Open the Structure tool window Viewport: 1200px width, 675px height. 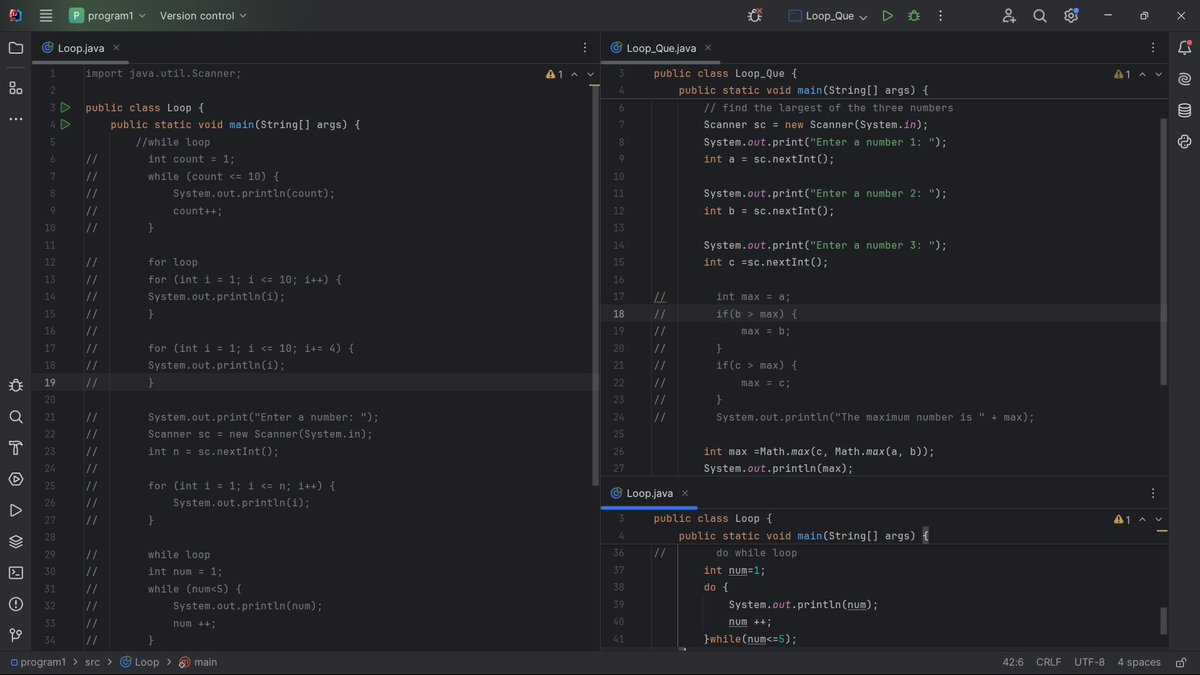point(15,88)
